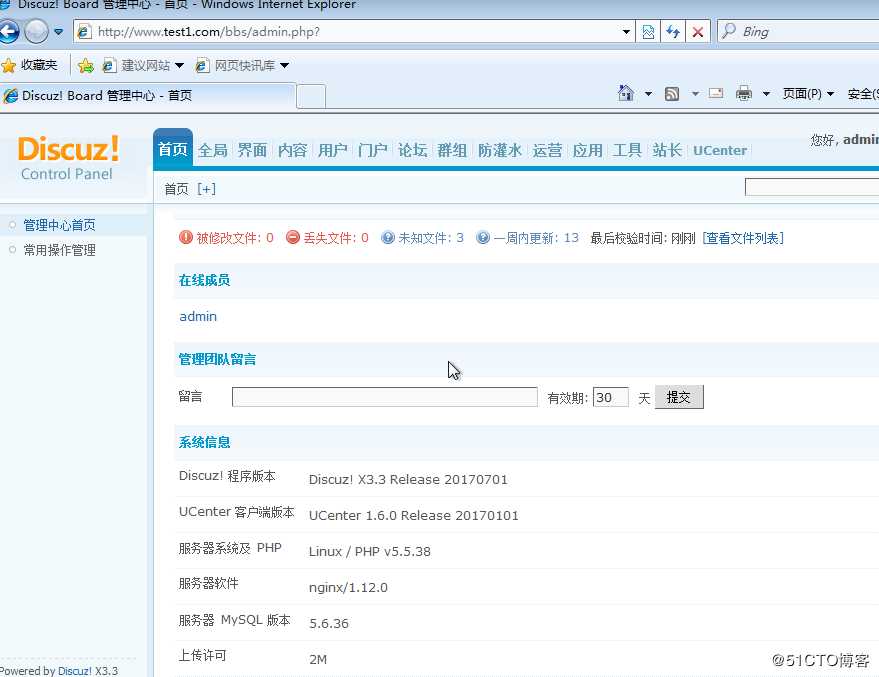The height and width of the screenshot is (677, 879).
Task: Open the recent pages dropdown arrow
Action: pyautogui.click(x=58, y=32)
